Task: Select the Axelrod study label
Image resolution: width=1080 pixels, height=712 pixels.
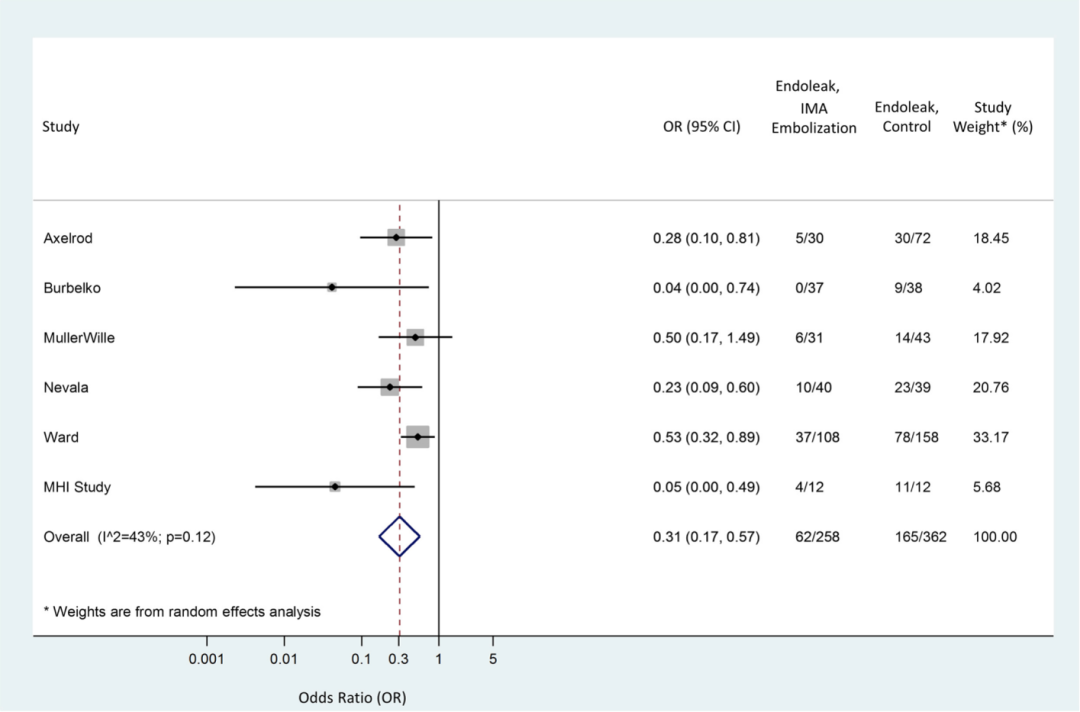Action: coord(68,238)
